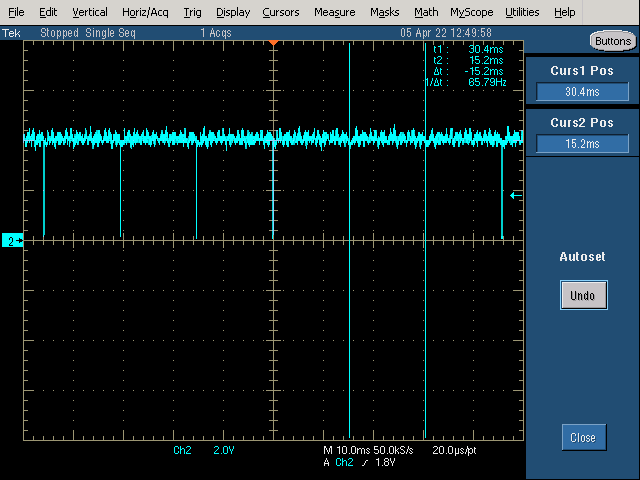Click the Autoset Undo button
The height and width of the screenshot is (480, 640).
[583, 295]
